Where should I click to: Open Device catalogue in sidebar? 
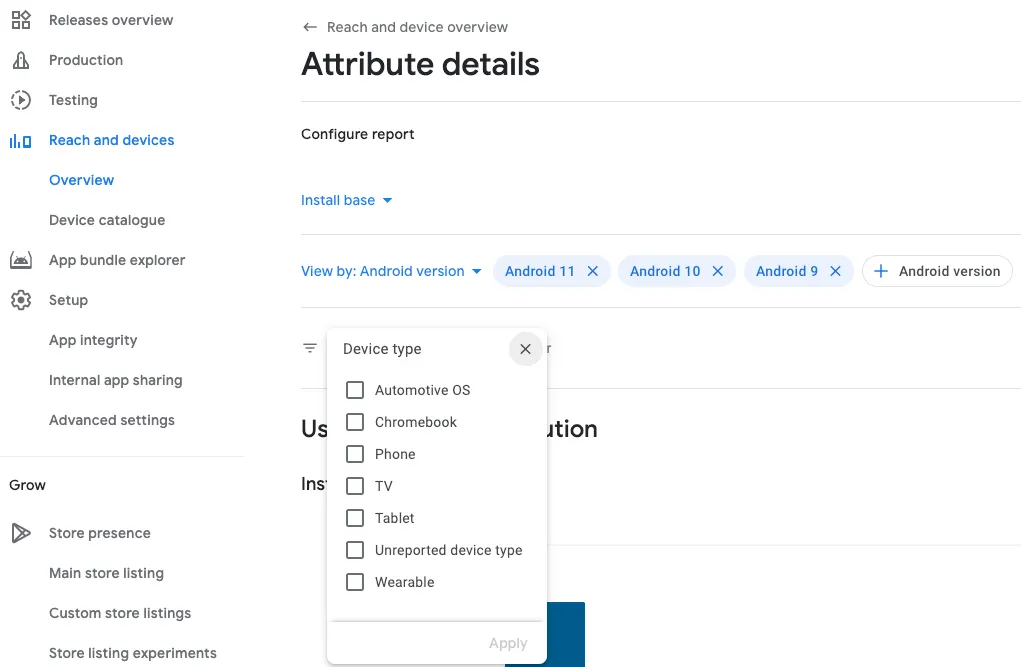pos(107,220)
